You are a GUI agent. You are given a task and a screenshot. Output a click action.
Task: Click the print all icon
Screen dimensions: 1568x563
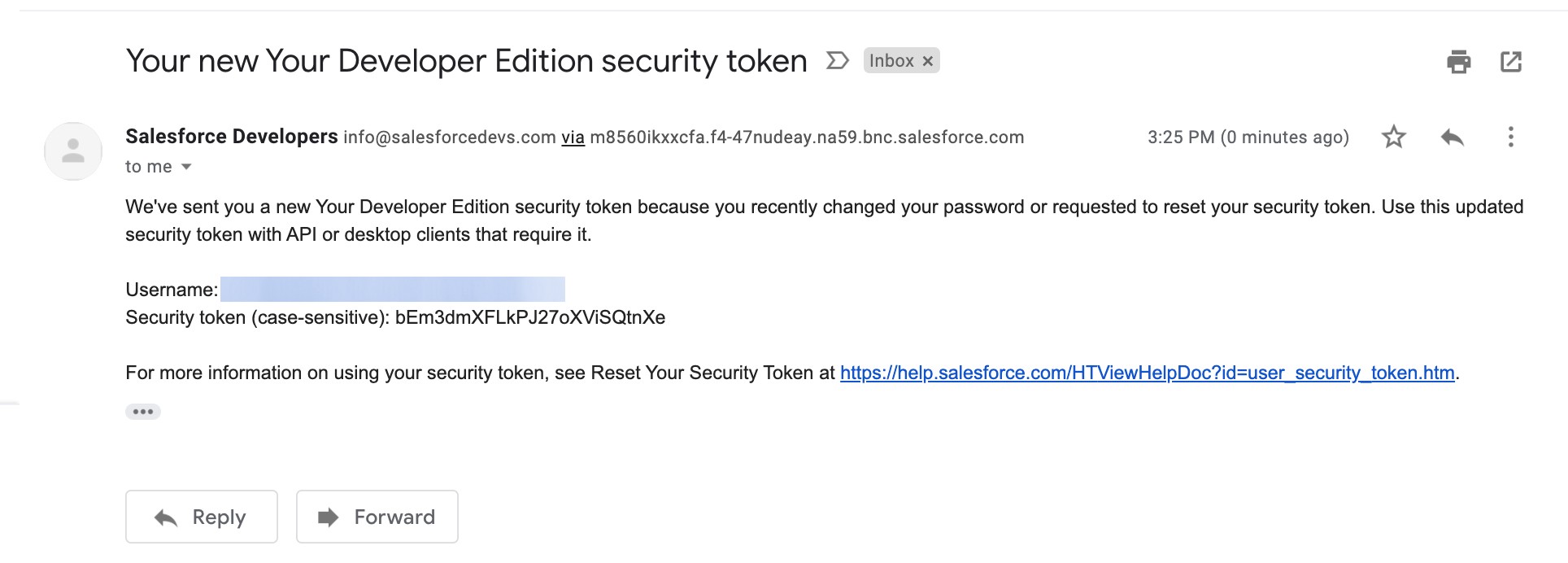click(x=1459, y=61)
